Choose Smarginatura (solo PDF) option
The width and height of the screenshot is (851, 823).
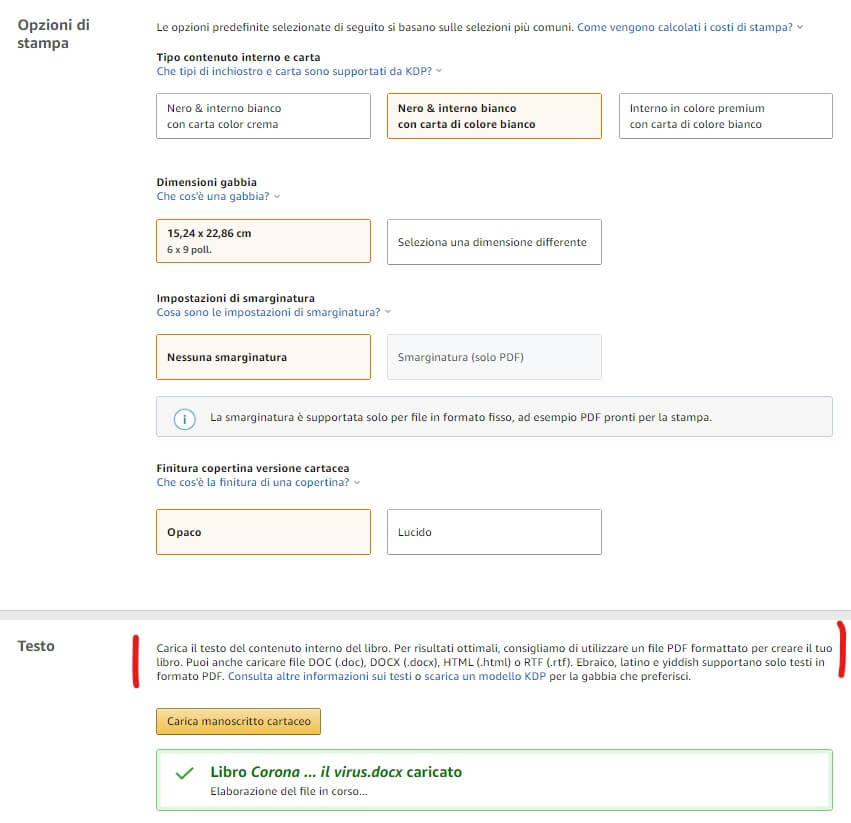tap(494, 357)
